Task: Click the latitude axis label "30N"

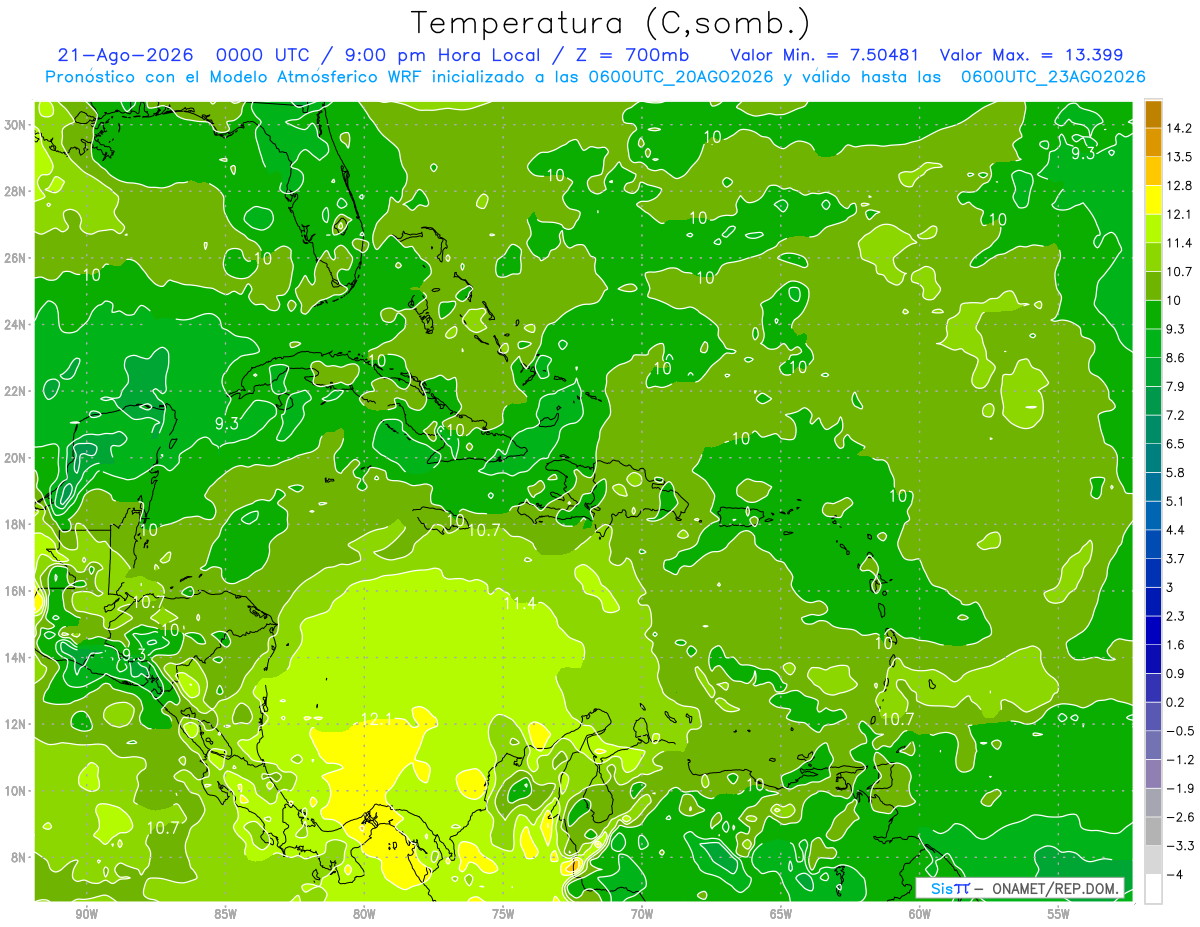Action: [15, 124]
